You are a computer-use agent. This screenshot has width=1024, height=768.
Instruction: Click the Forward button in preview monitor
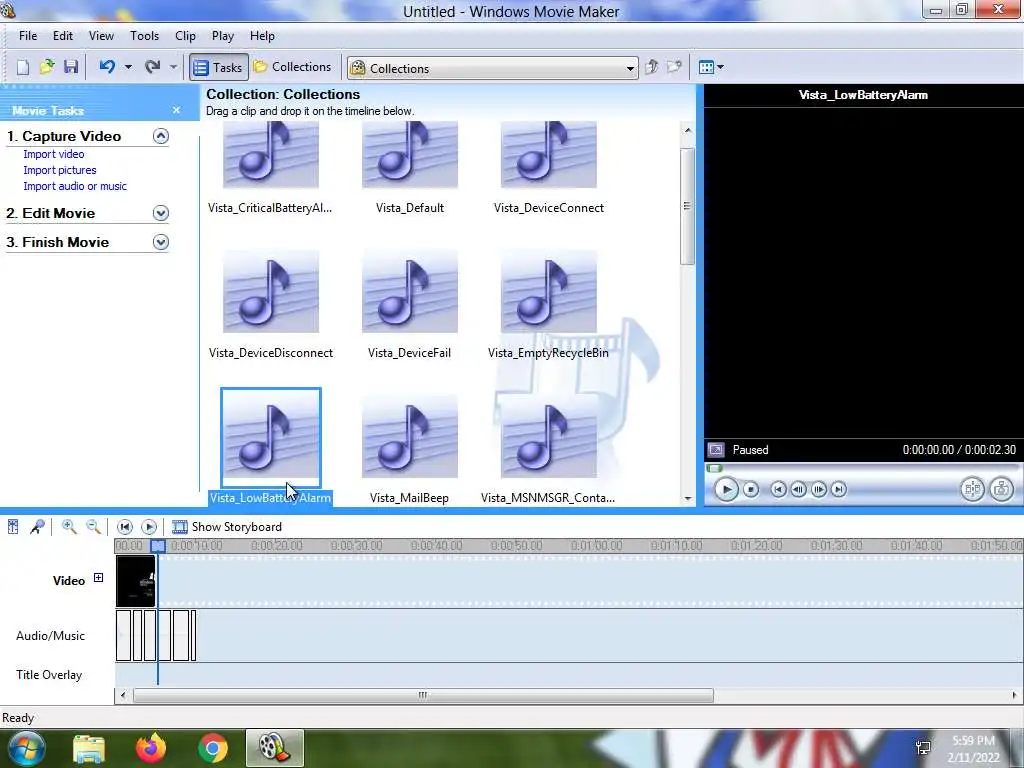(x=839, y=489)
